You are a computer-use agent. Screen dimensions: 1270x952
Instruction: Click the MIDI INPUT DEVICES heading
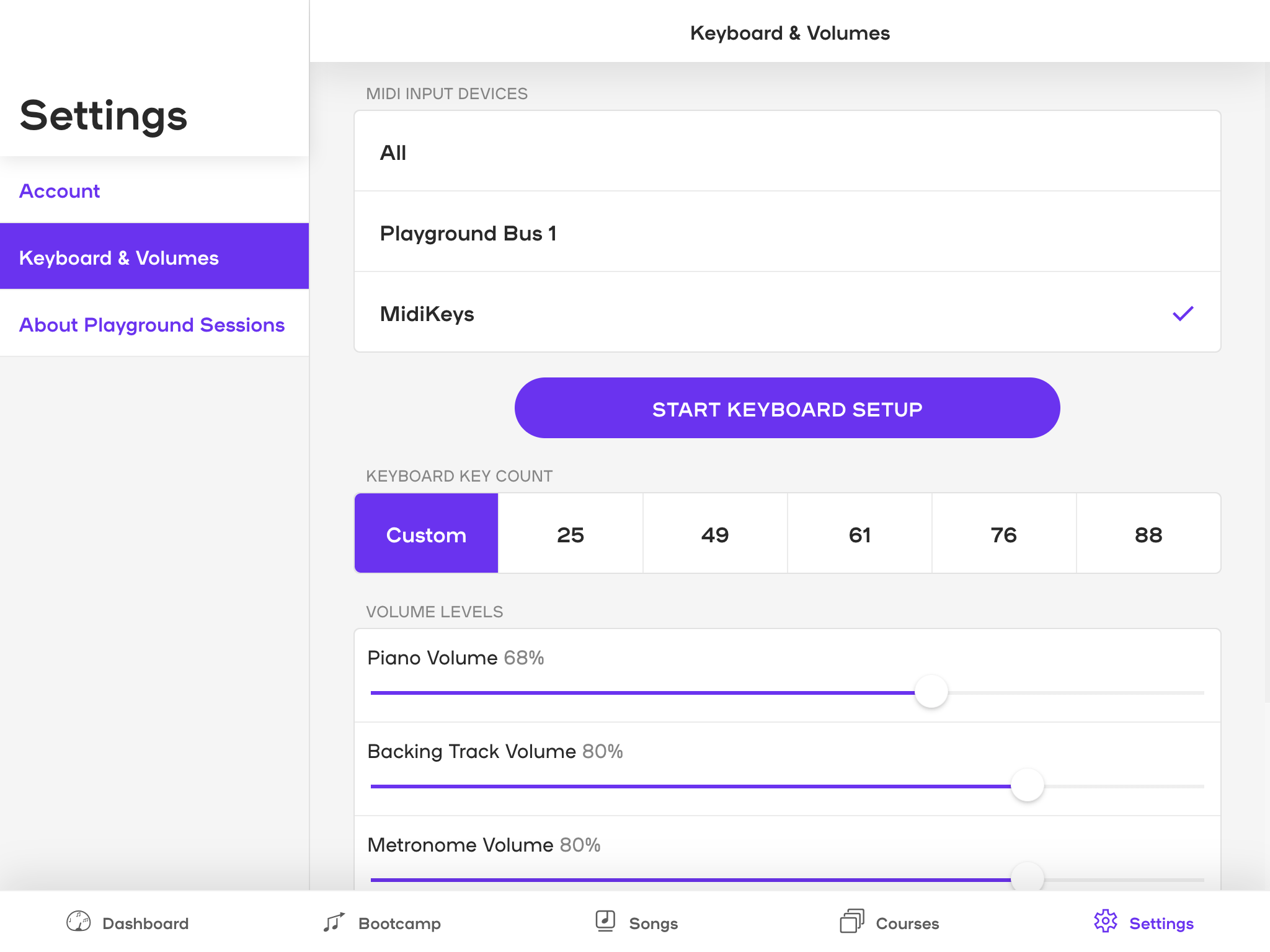tap(446, 94)
